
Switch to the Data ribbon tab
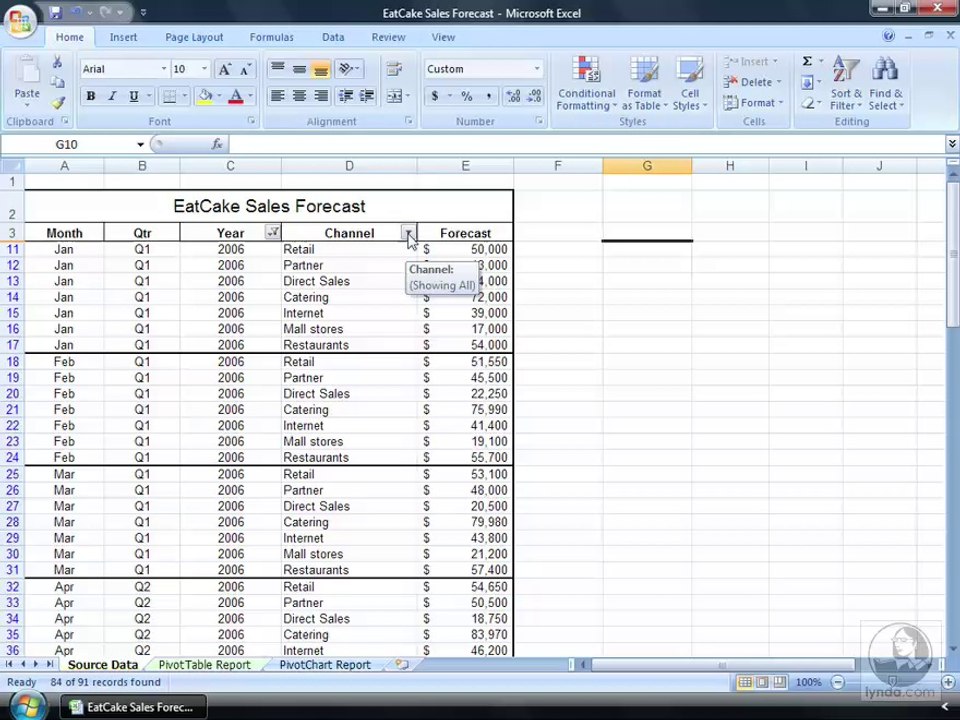pyautogui.click(x=333, y=37)
